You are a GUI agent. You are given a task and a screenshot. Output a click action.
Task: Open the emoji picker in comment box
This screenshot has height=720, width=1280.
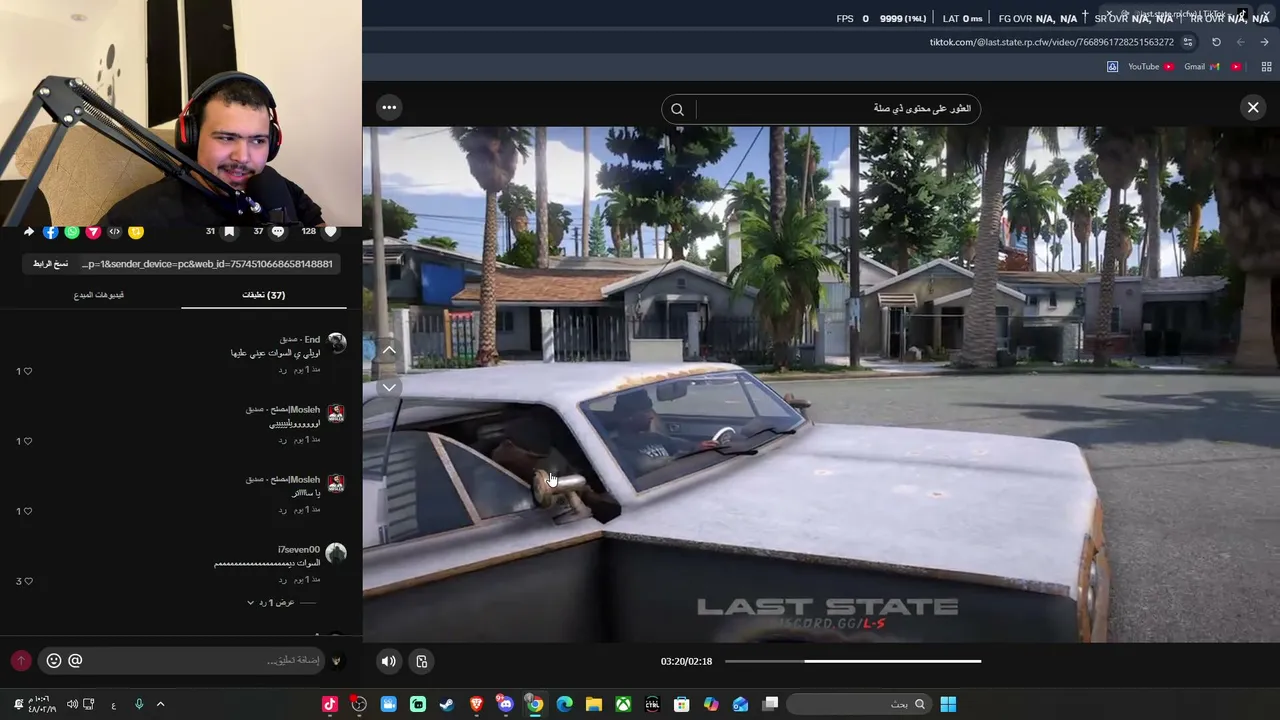pyautogui.click(x=54, y=661)
